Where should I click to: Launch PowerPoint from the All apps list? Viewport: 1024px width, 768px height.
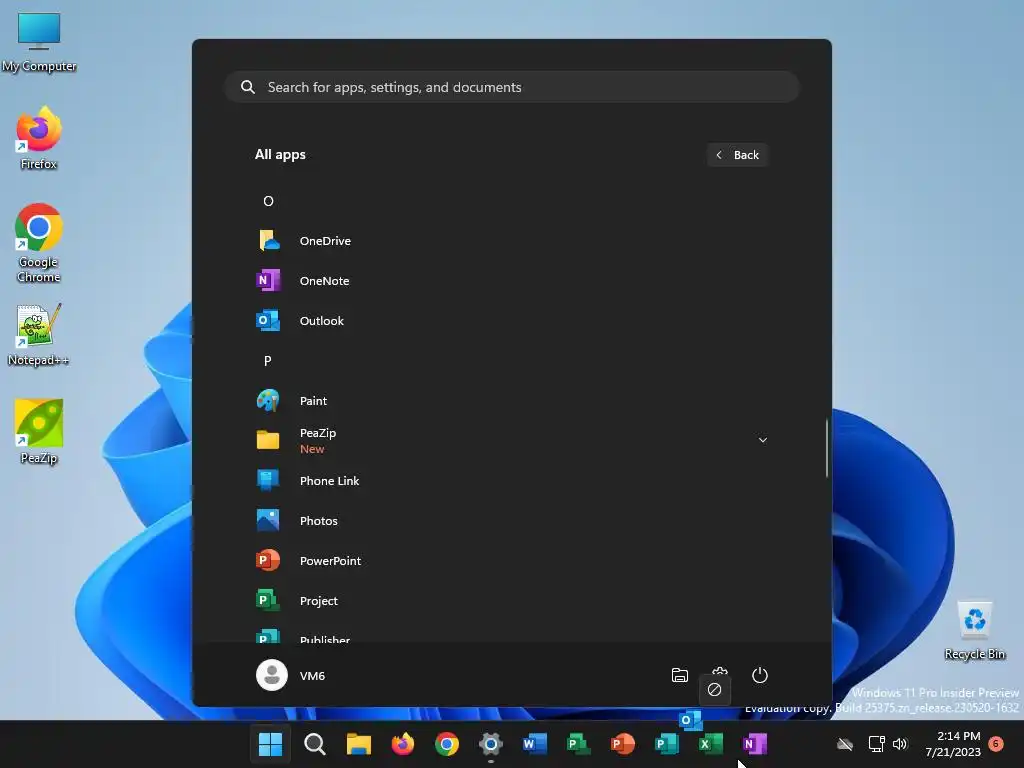pyautogui.click(x=512, y=560)
